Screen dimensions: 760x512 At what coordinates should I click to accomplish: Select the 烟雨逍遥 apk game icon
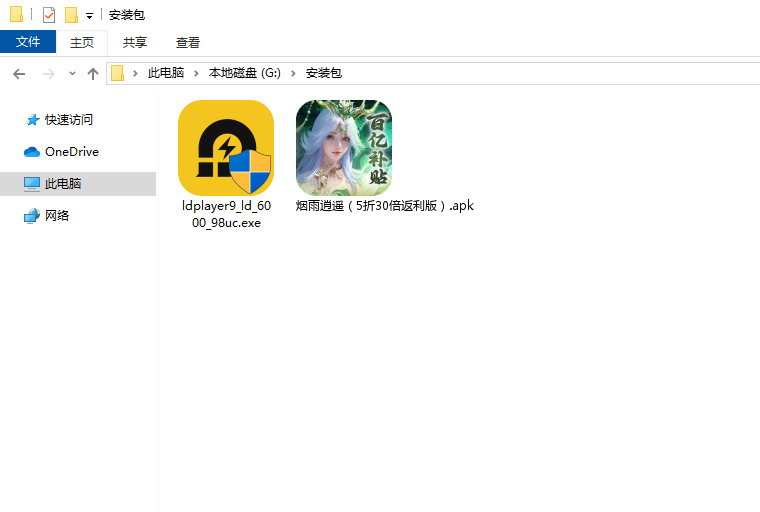[x=343, y=148]
